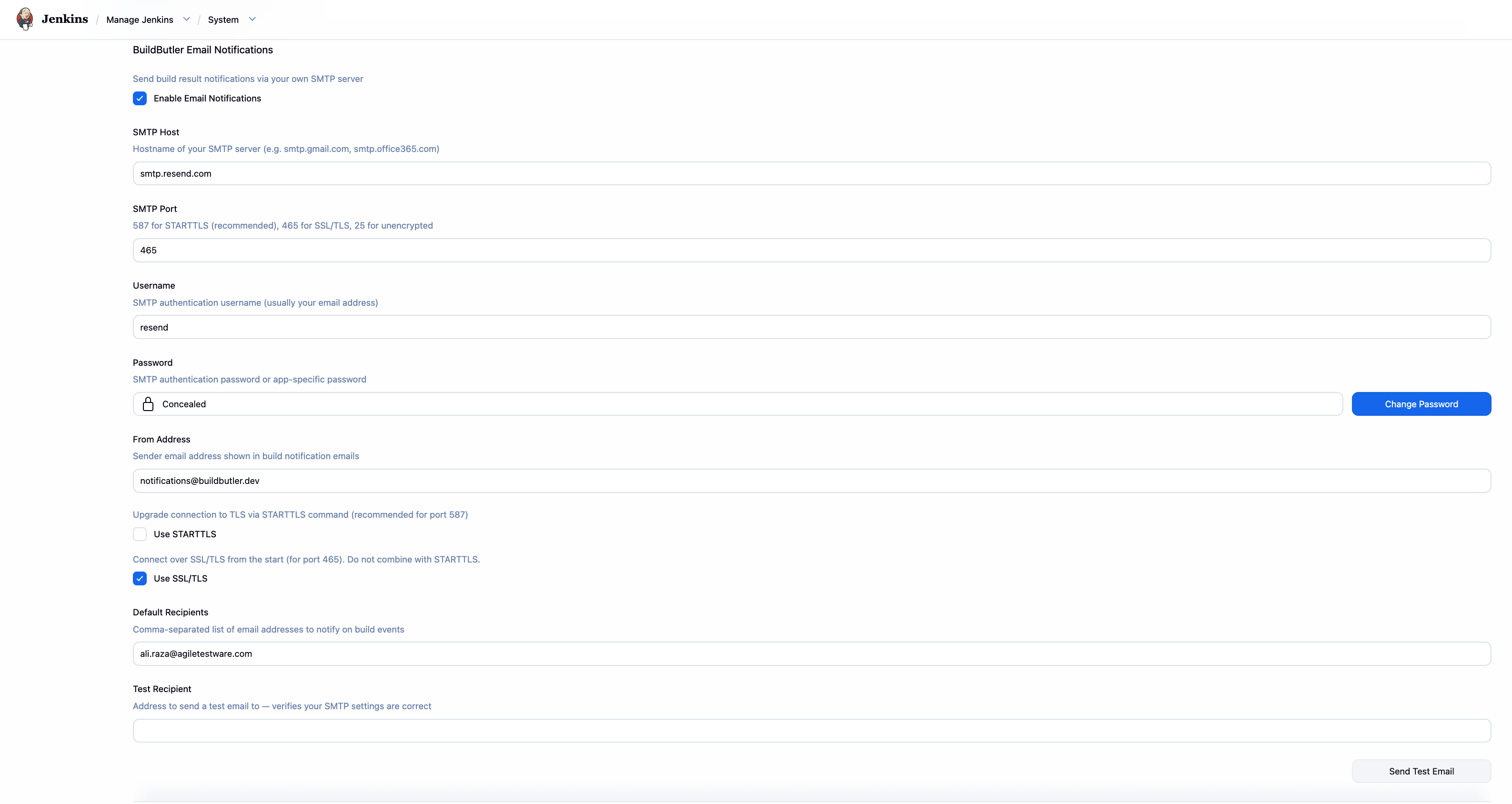Expand the System breadcrumb chevron
Image resolution: width=1512 pixels, height=804 pixels.
pos(252,20)
